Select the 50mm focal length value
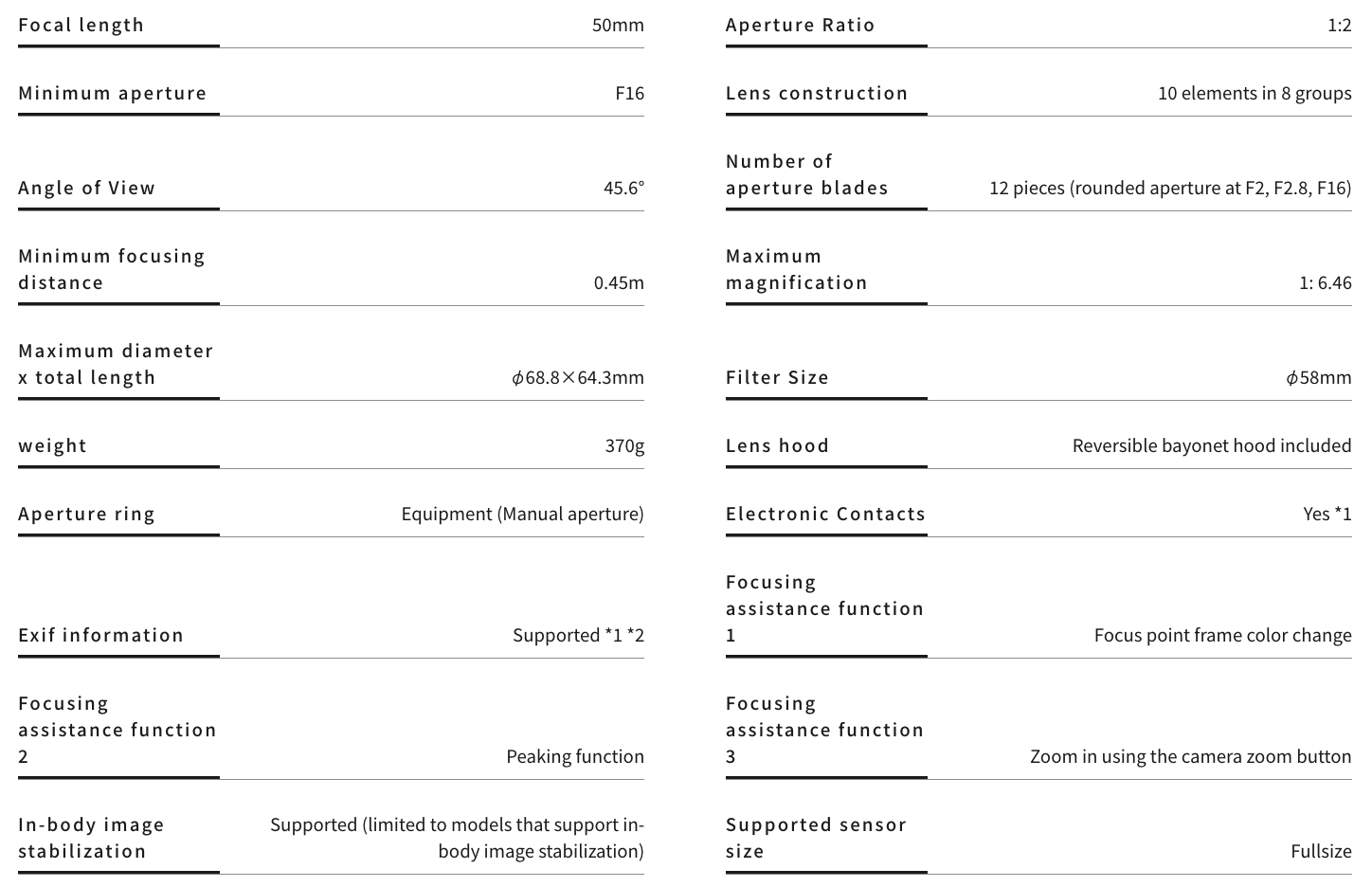 tap(618, 25)
